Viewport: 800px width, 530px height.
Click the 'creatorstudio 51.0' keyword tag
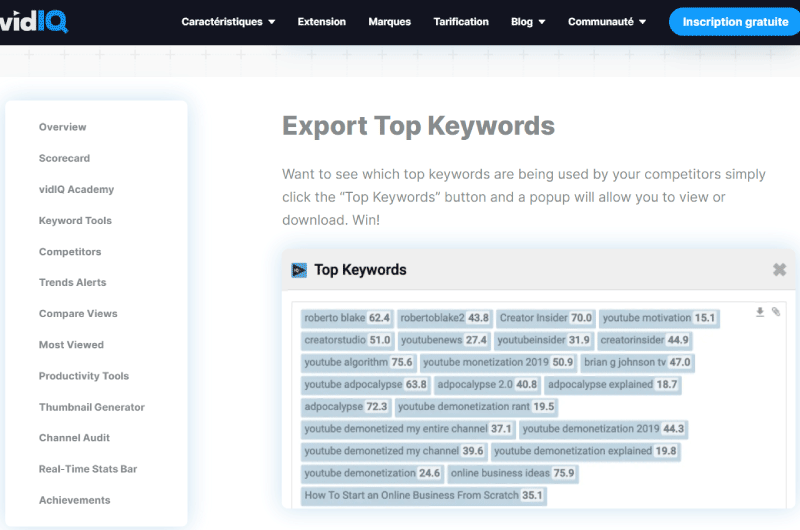point(347,340)
